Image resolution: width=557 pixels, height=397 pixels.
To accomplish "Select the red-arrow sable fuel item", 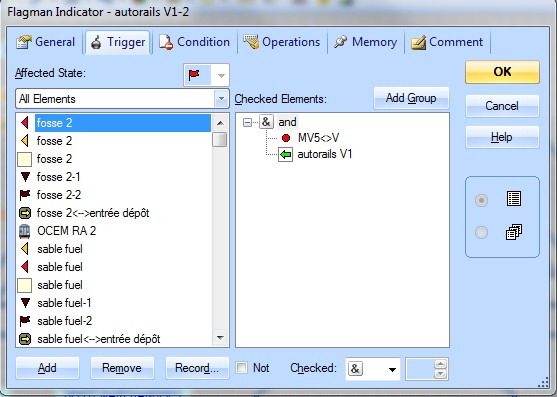I will click(x=114, y=267).
